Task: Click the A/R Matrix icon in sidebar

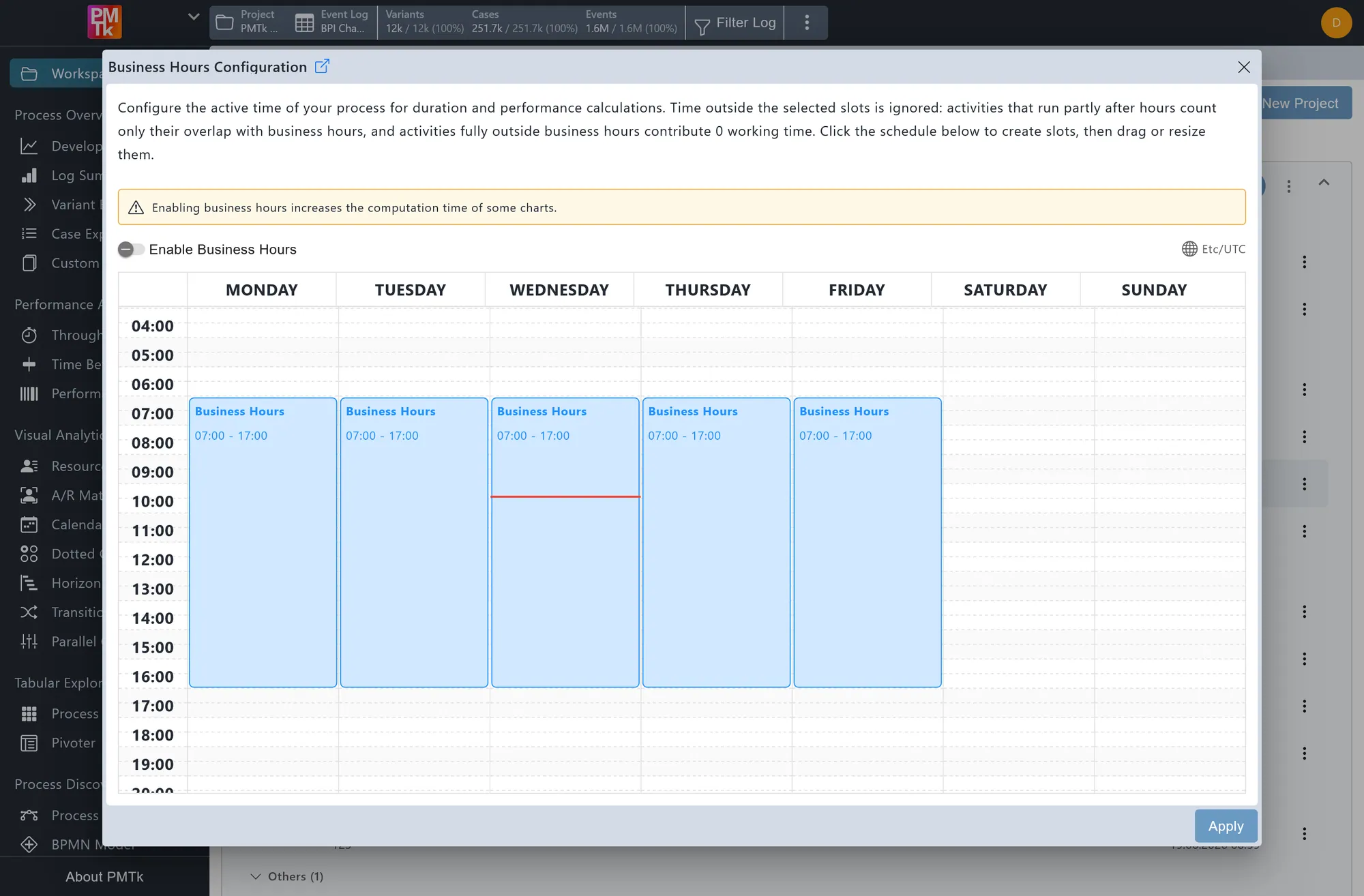Action: pyautogui.click(x=29, y=496)
